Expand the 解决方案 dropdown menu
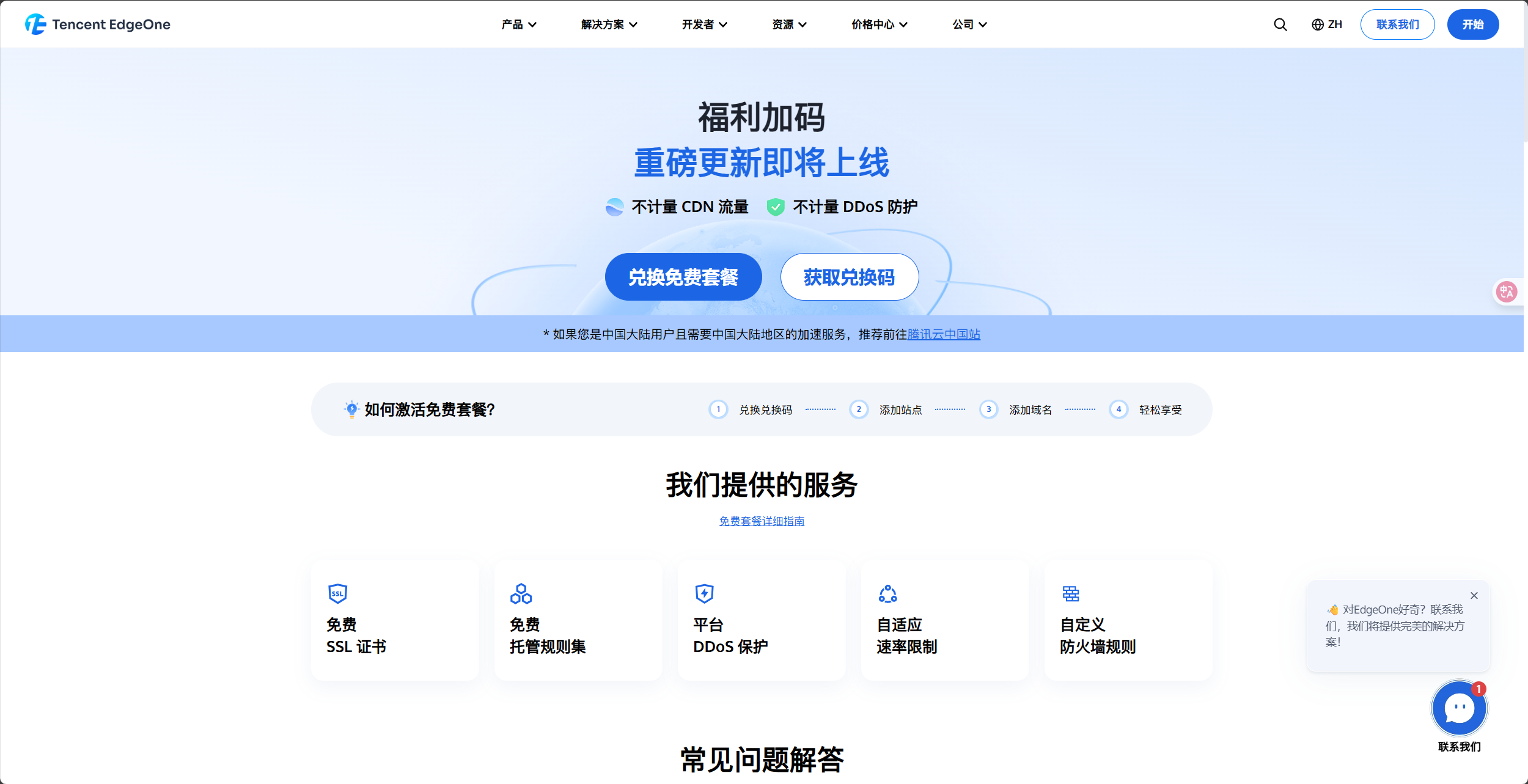Image resolution: width=1528 pixels, height=784 pixels. pos(609,24)
